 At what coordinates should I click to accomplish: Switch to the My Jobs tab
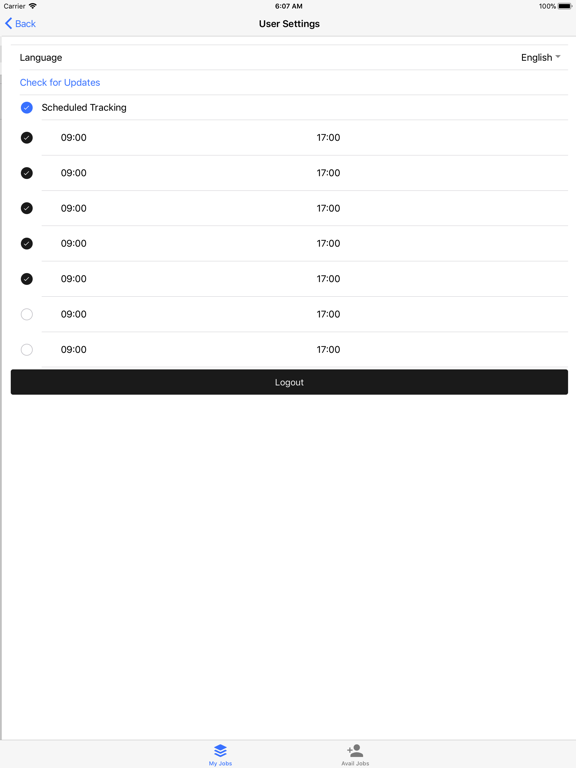pos(220,754)
